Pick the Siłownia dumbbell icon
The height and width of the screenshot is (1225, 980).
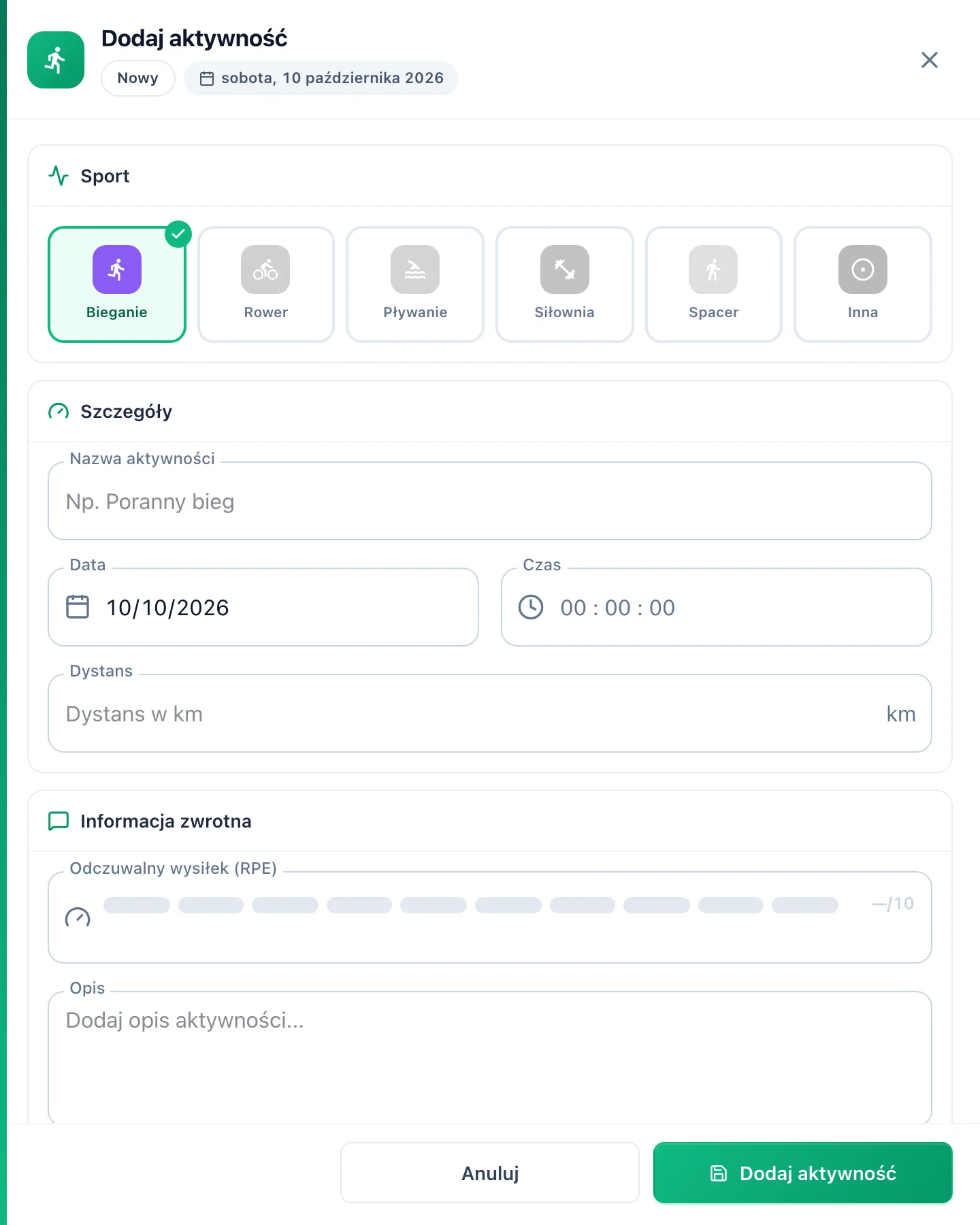pos(564,269)
